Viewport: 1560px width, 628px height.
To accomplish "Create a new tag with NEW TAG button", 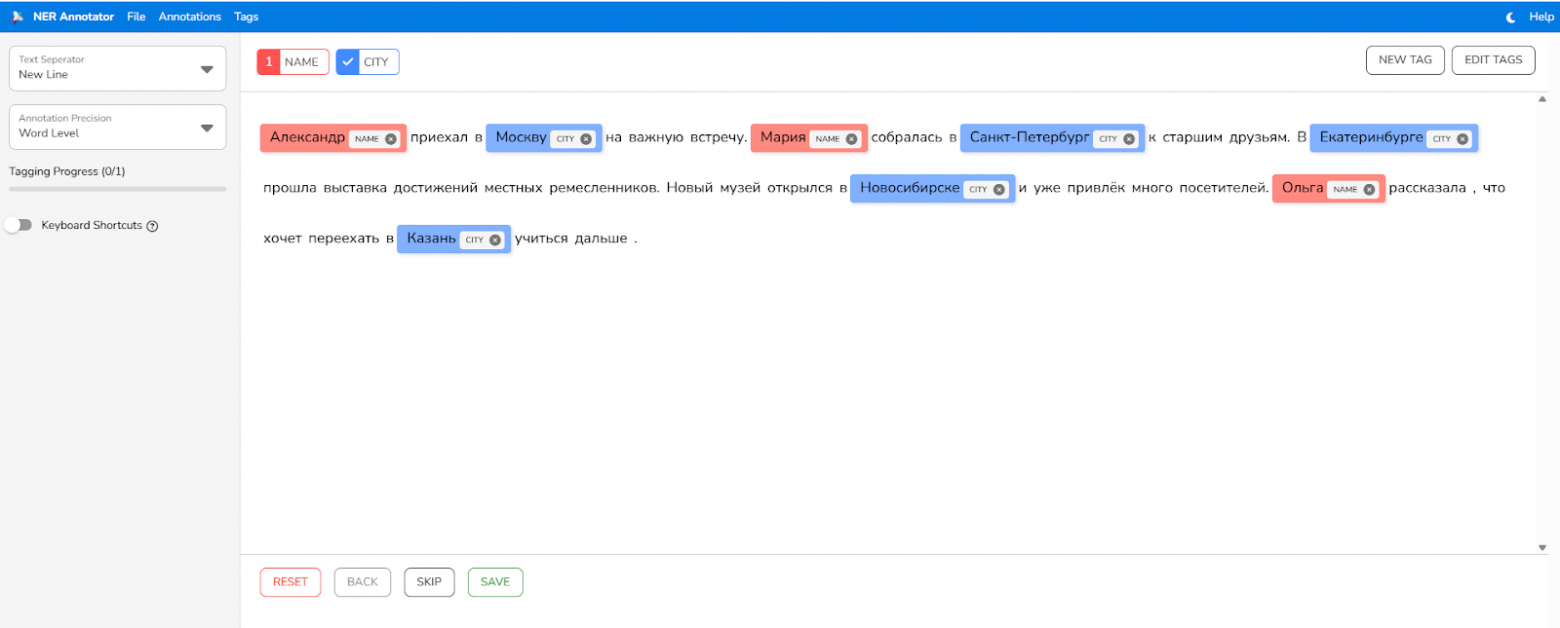I will click(x=1405, y=60).
